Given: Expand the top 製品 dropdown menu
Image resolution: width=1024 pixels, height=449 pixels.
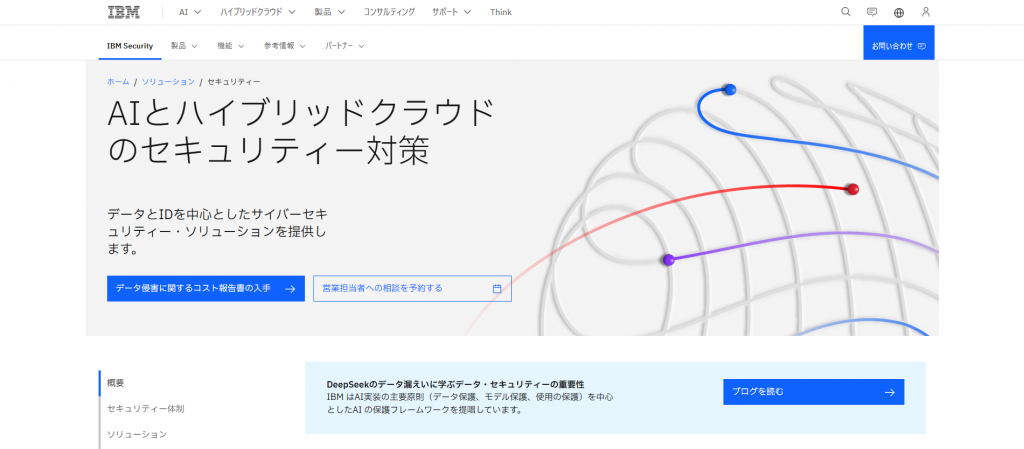Looking at the screenshot, I should tap(330, 12).
